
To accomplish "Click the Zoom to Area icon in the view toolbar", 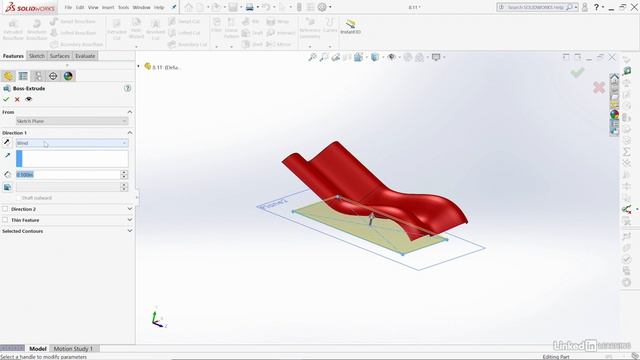I will tap(324, 57).
